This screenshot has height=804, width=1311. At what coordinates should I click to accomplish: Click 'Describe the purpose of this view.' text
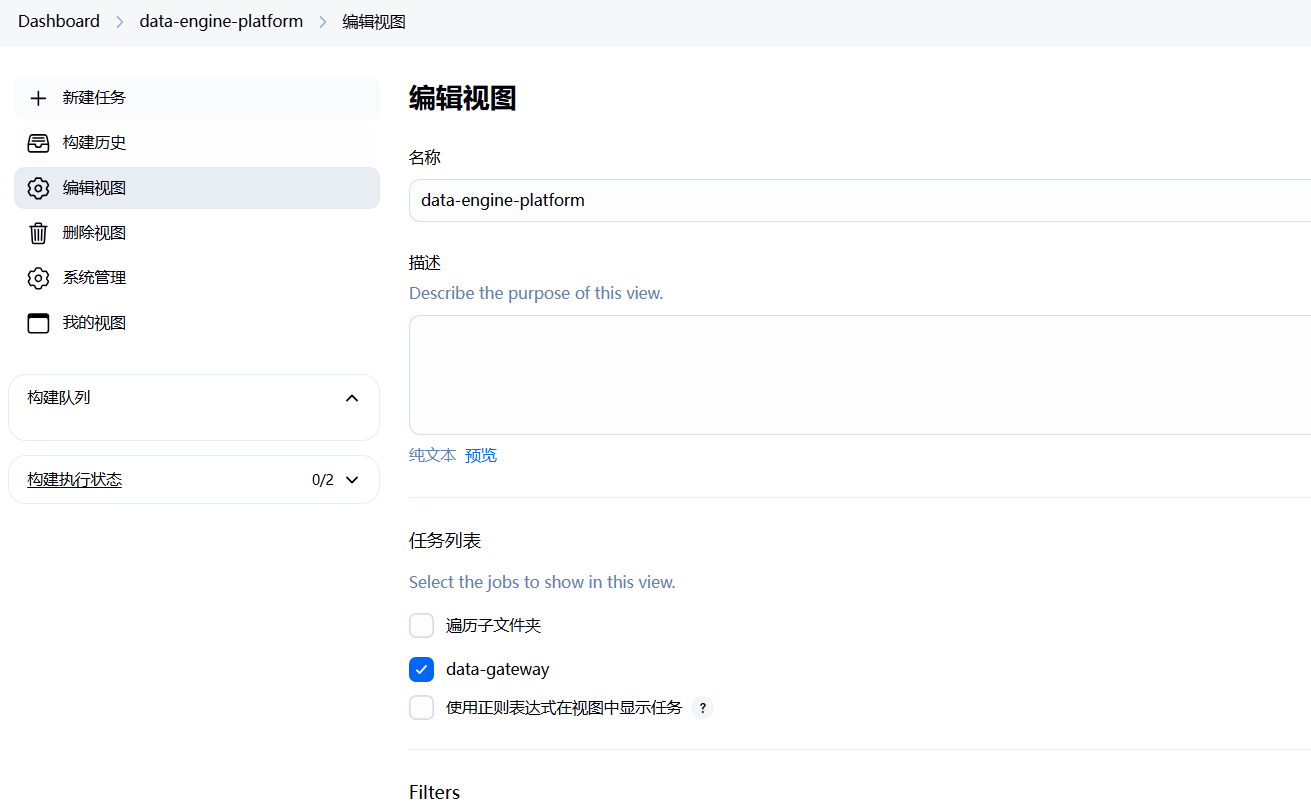[x=536, y=293]
